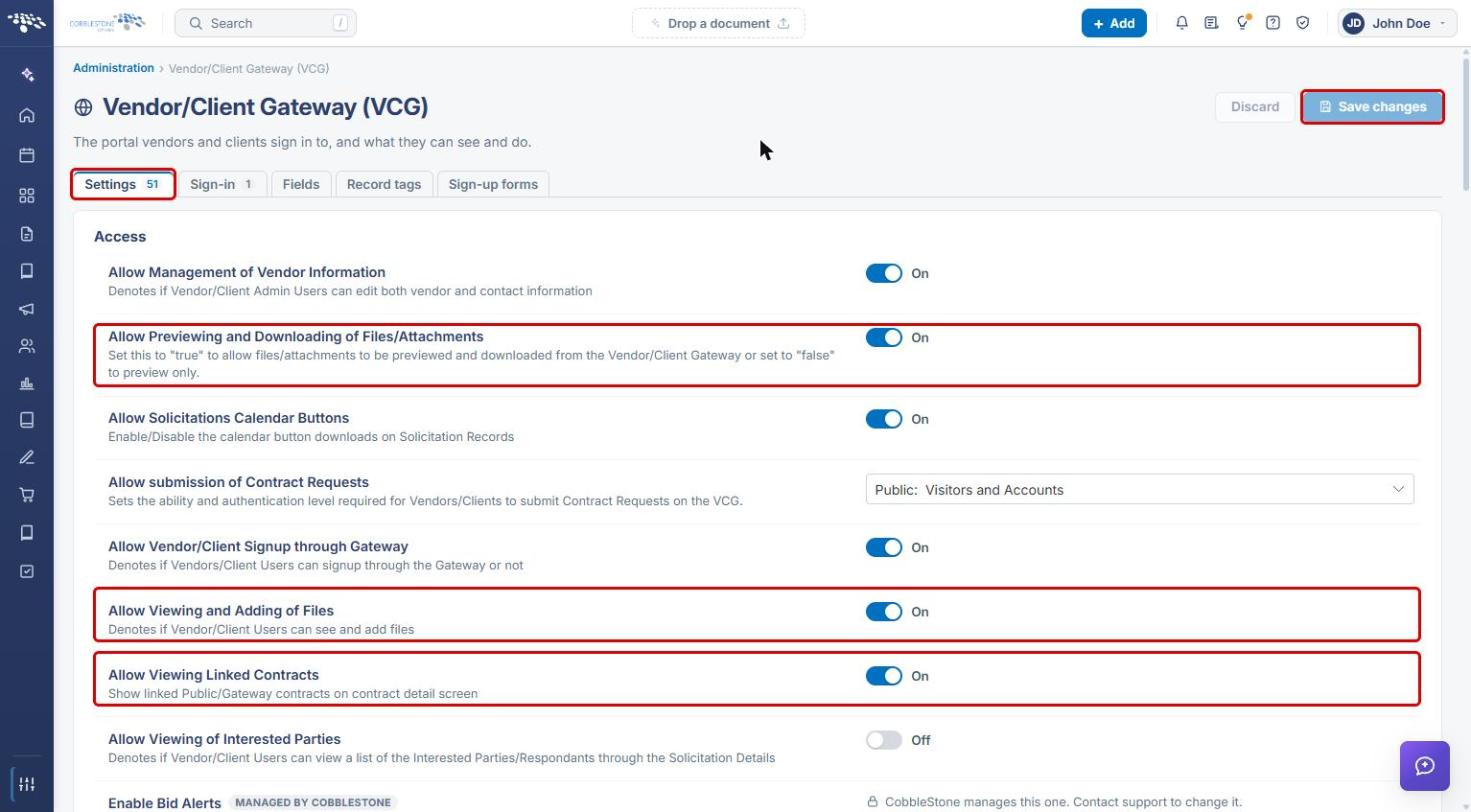Viewport: 1471px width, 812px height.
Task: Toggle Allow Viewing Linked Contracts switch
Action: pos(884,676)
